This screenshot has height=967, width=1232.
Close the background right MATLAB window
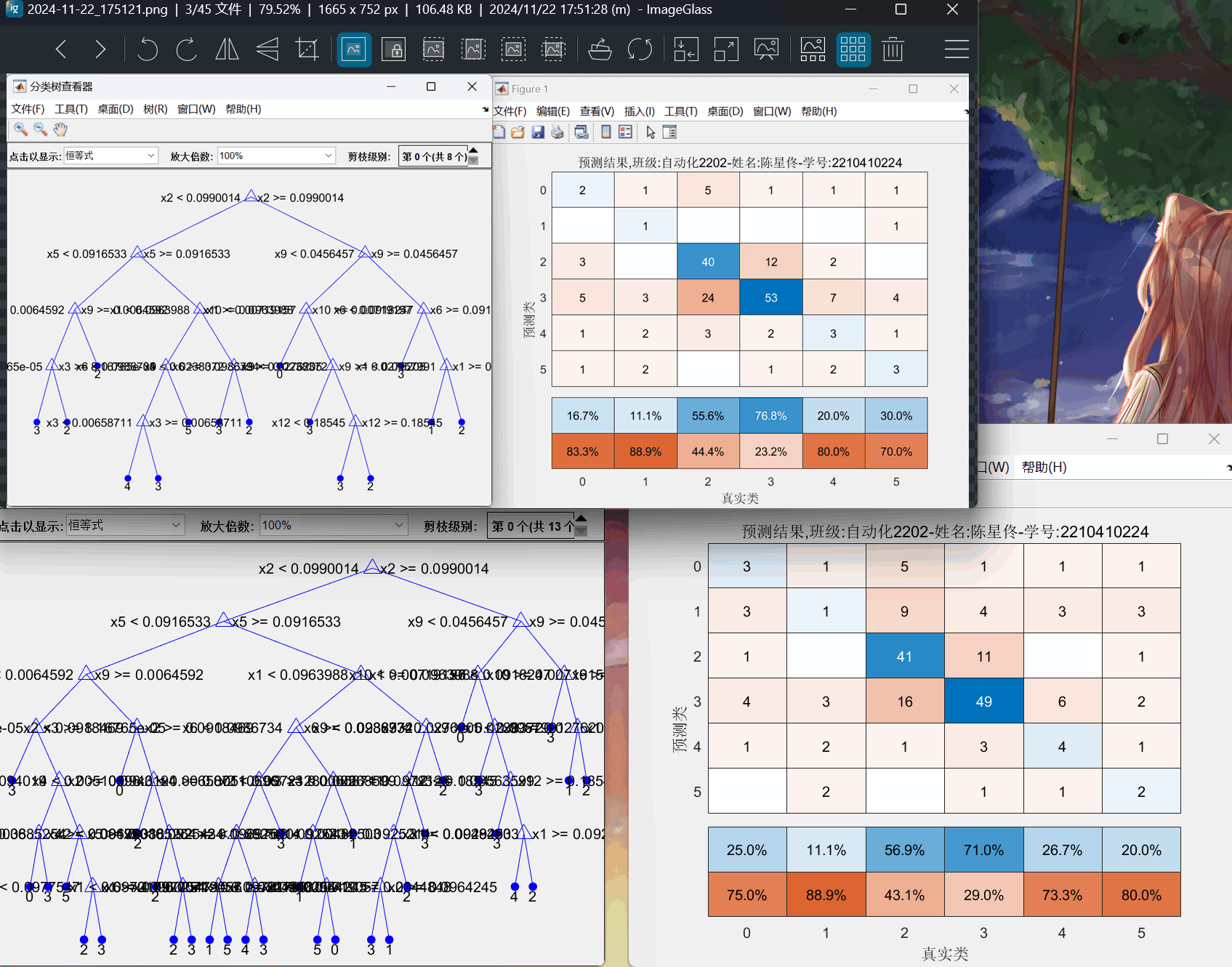point(1214,438)
